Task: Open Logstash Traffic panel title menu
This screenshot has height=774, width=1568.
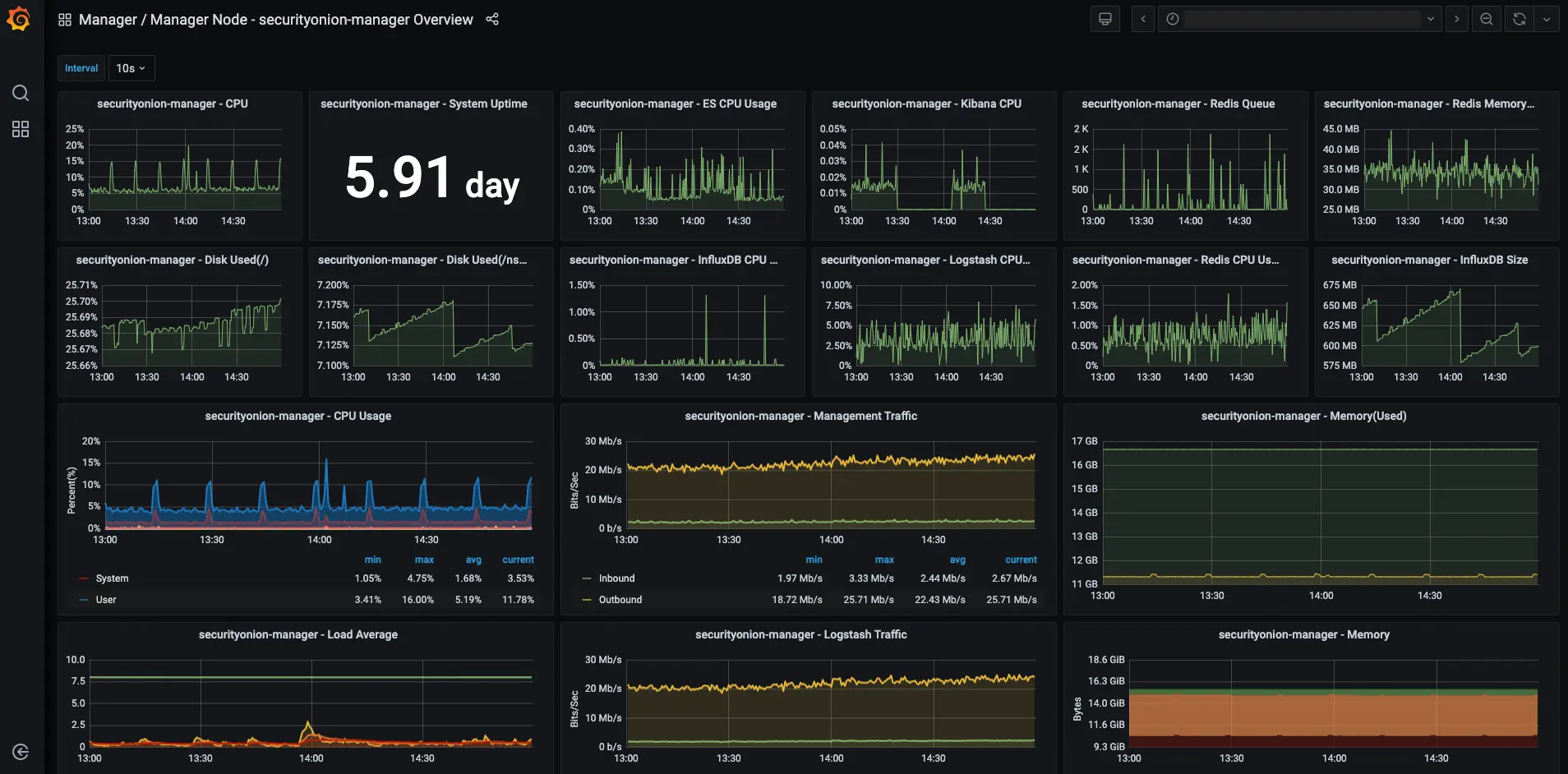Action: 801,634
